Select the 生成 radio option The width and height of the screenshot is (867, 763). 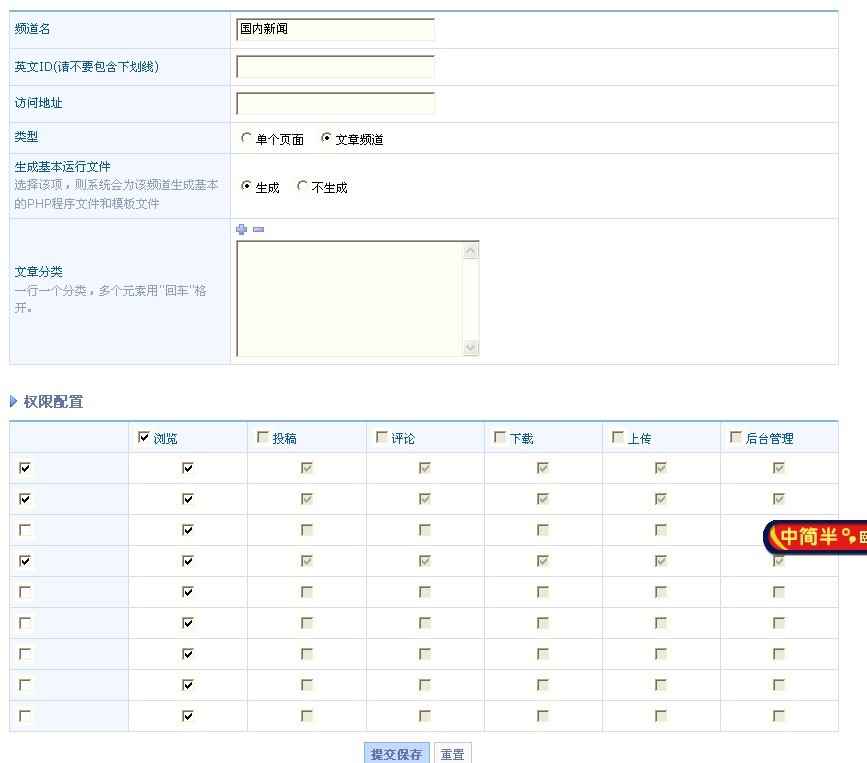point(246,186)
